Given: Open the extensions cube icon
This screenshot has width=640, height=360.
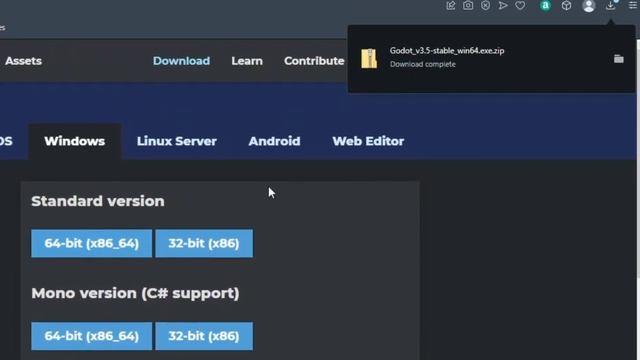Looking at the screenshot, I should pyautogui.click(x=566, y=5).
